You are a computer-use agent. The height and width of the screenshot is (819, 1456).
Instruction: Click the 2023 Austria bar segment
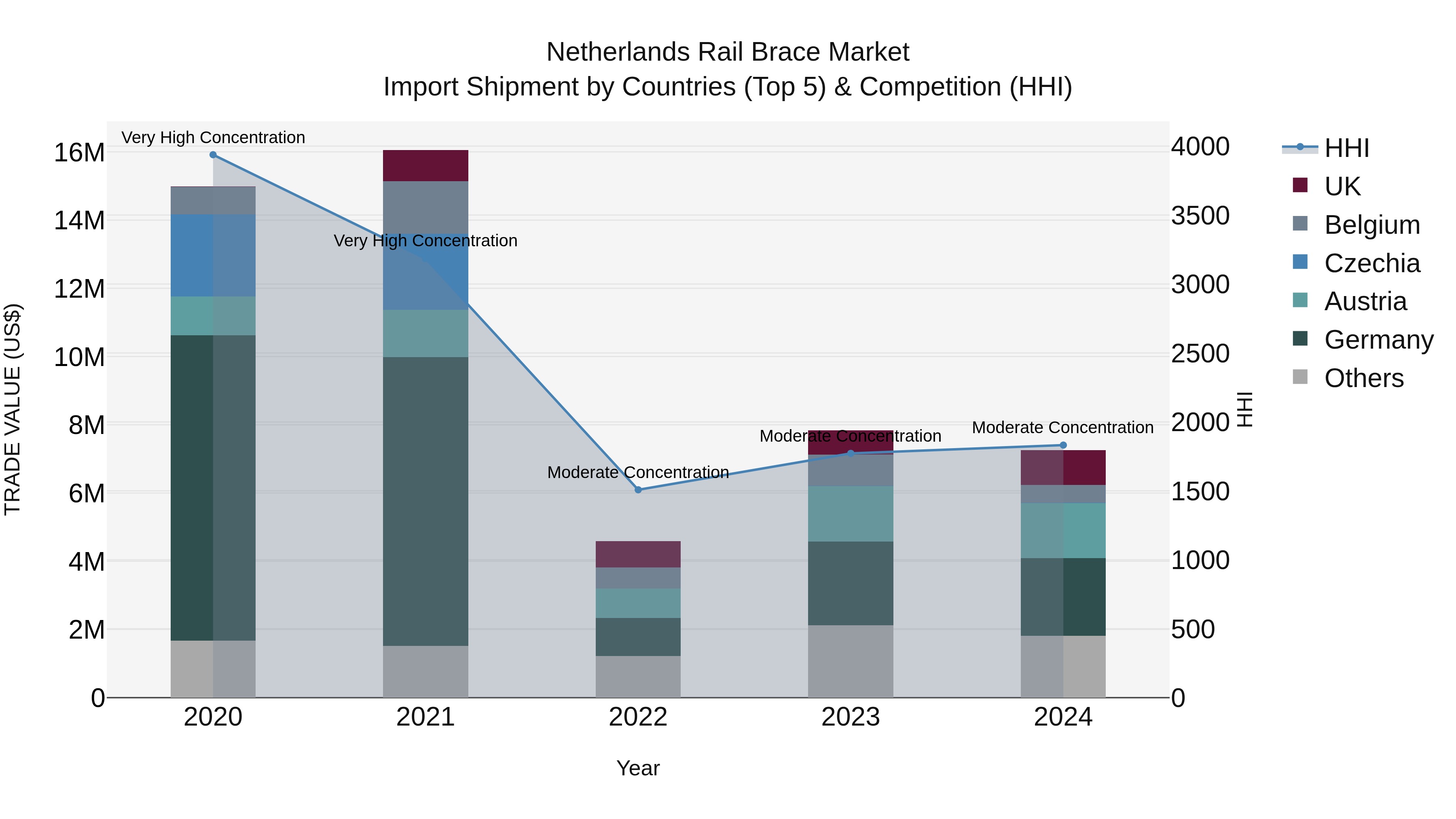coord(851,514)
